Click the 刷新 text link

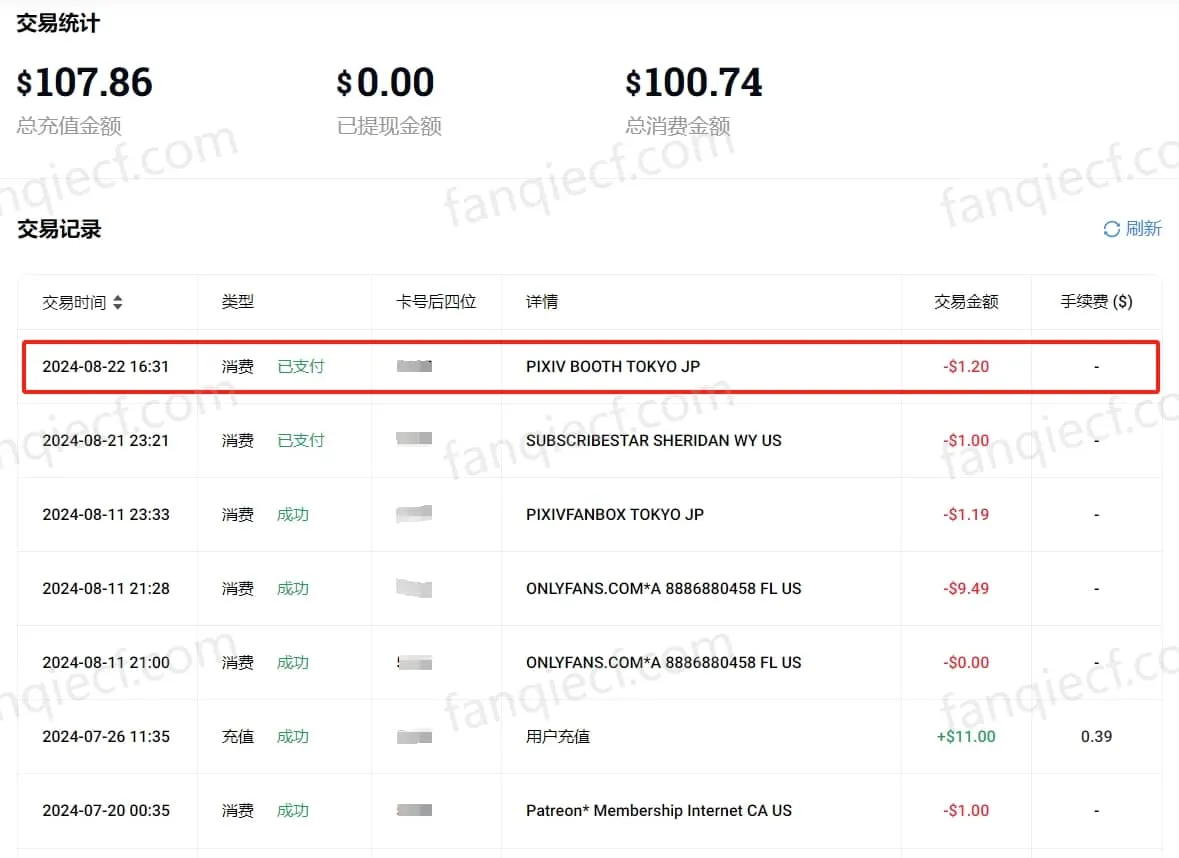[x=1143, y=229]
